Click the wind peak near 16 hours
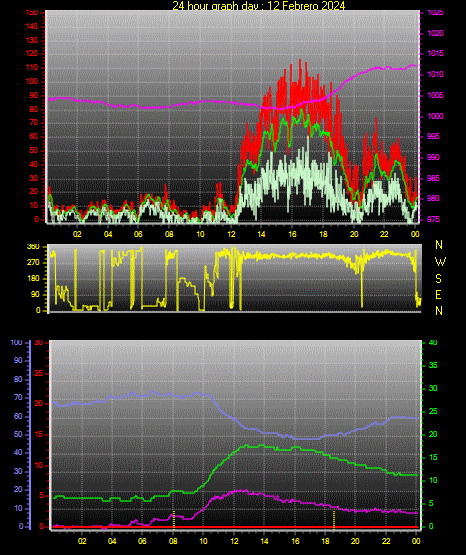 (300, 60)
